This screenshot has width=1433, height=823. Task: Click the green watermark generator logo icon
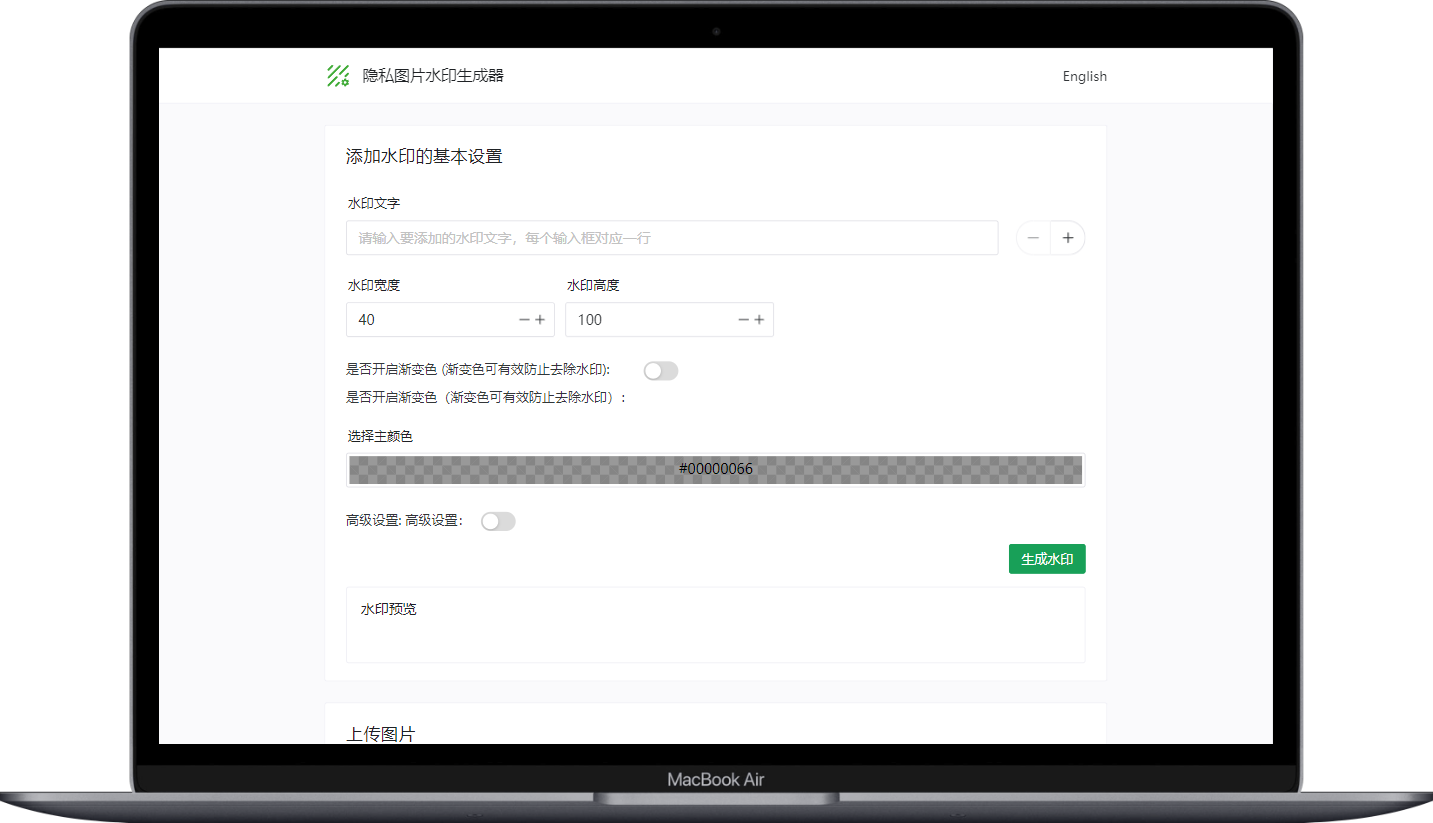338,76
